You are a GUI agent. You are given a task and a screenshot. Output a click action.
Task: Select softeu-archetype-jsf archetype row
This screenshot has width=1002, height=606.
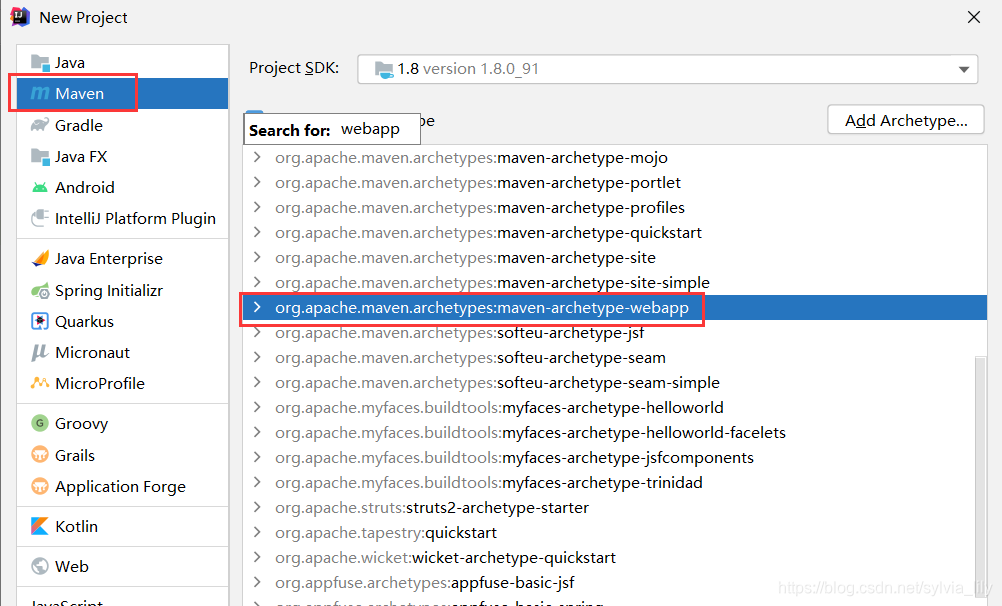615,332
